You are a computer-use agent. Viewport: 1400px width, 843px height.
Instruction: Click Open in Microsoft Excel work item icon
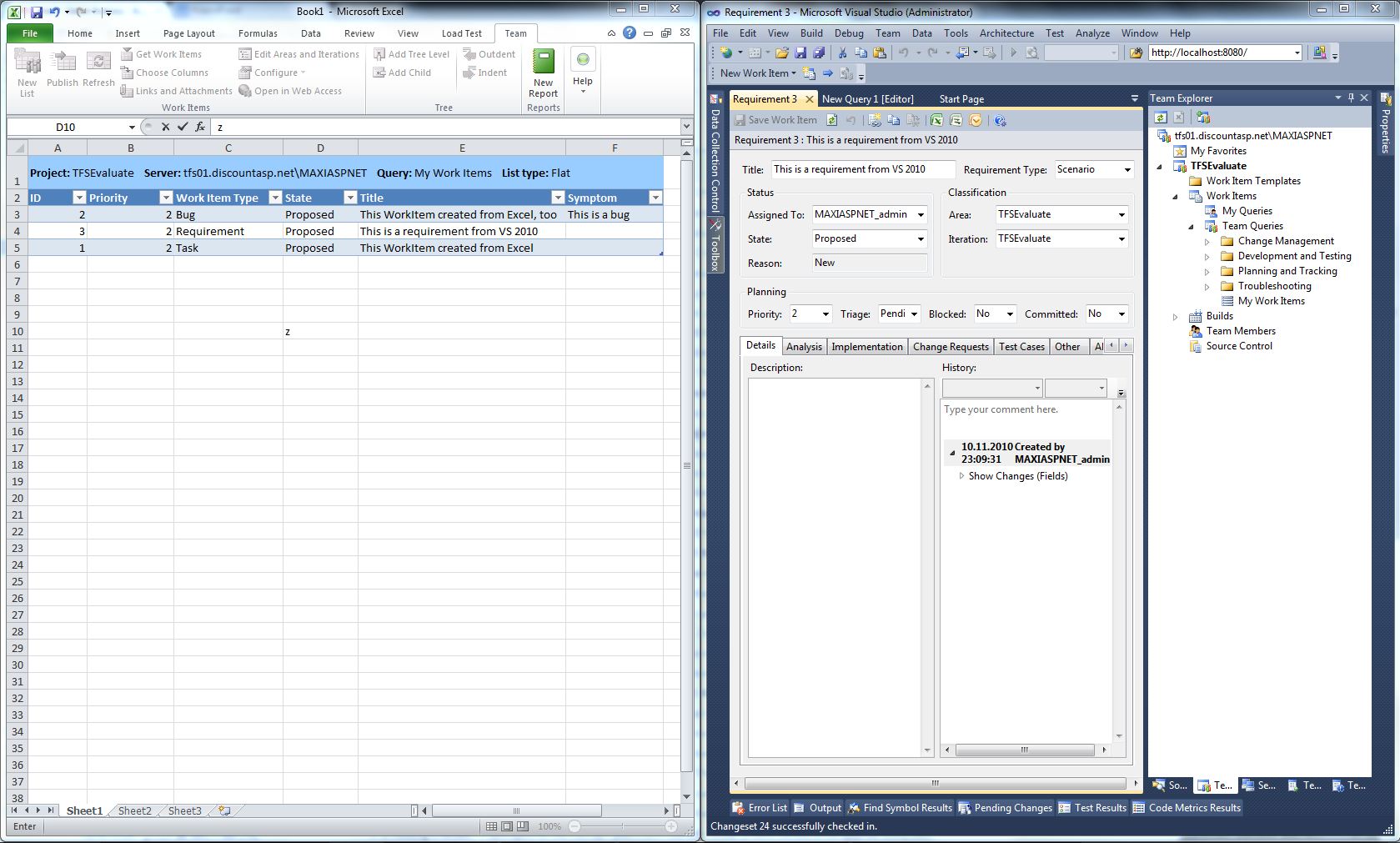[x=936, y=120]
